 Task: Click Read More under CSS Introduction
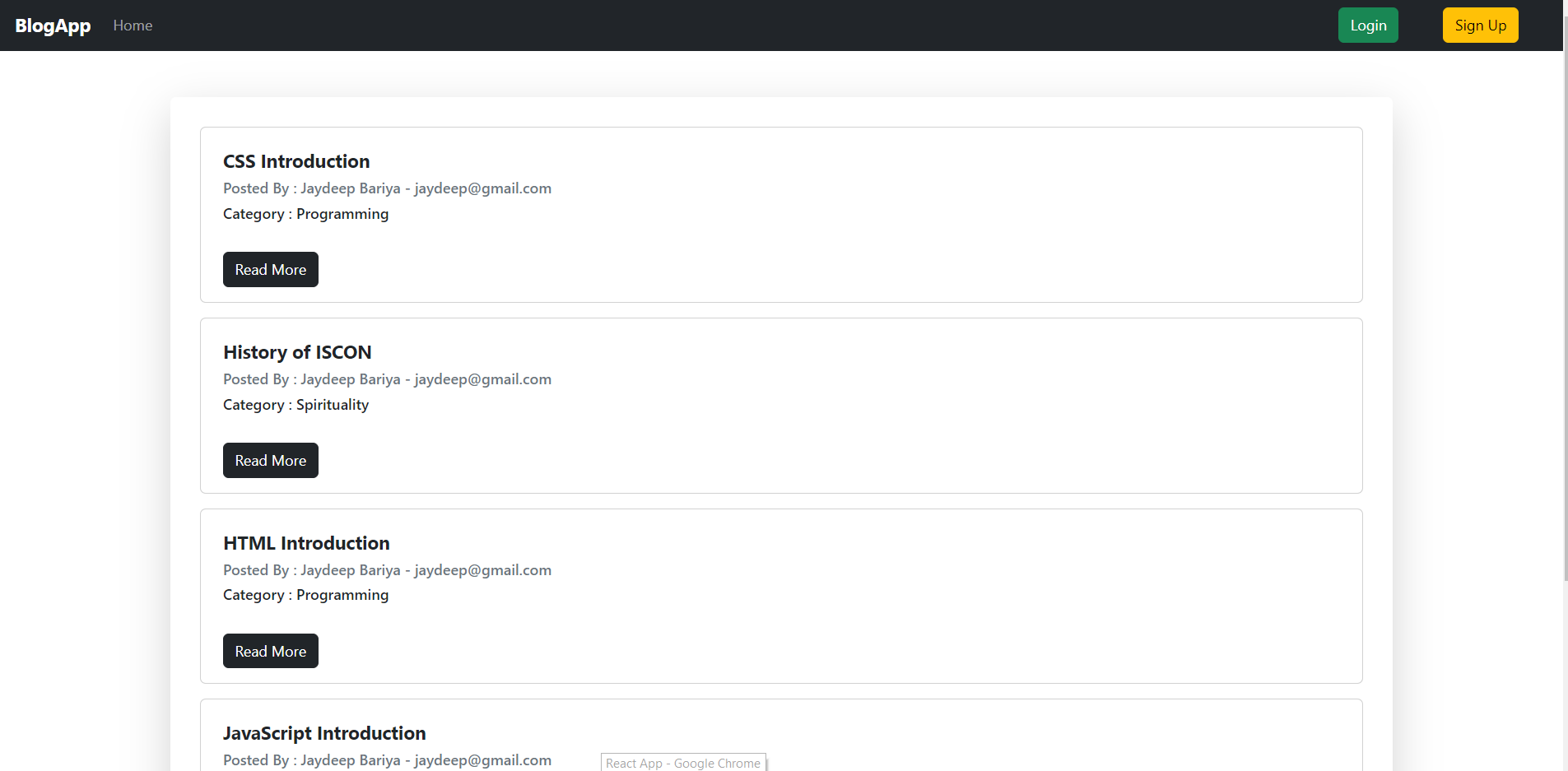270,269
